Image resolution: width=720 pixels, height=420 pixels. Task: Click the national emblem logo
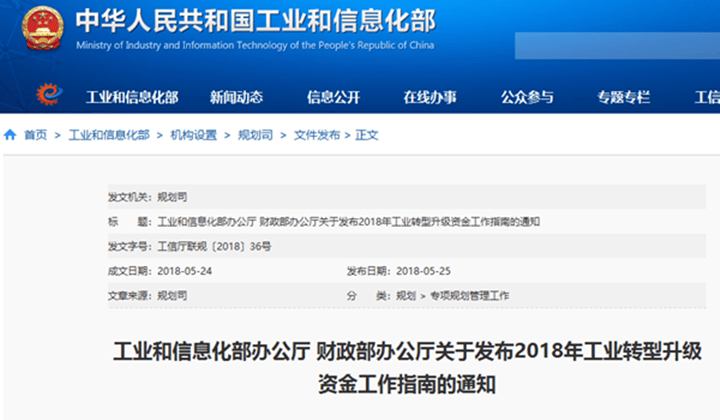(x=43, y=28)
